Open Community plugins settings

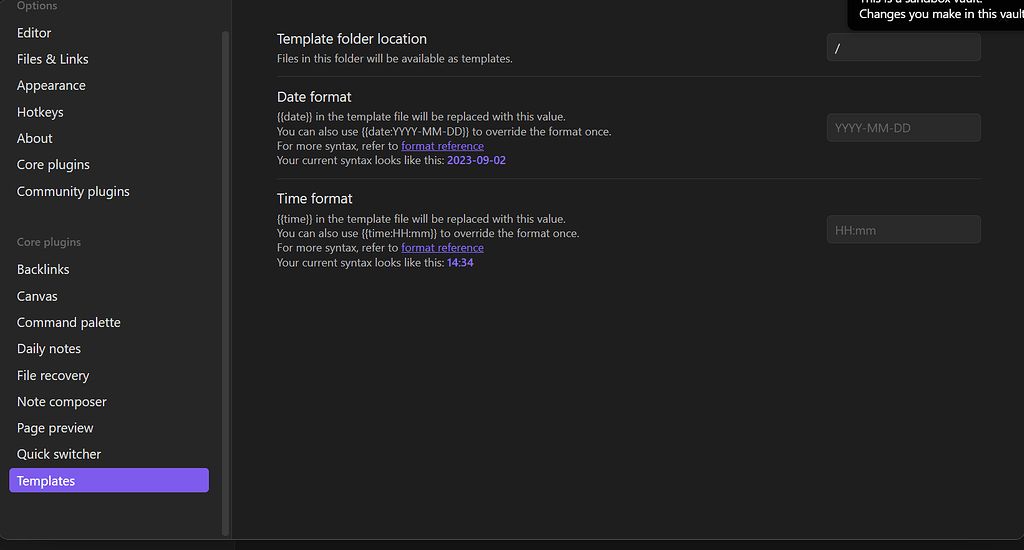[73, 191]
